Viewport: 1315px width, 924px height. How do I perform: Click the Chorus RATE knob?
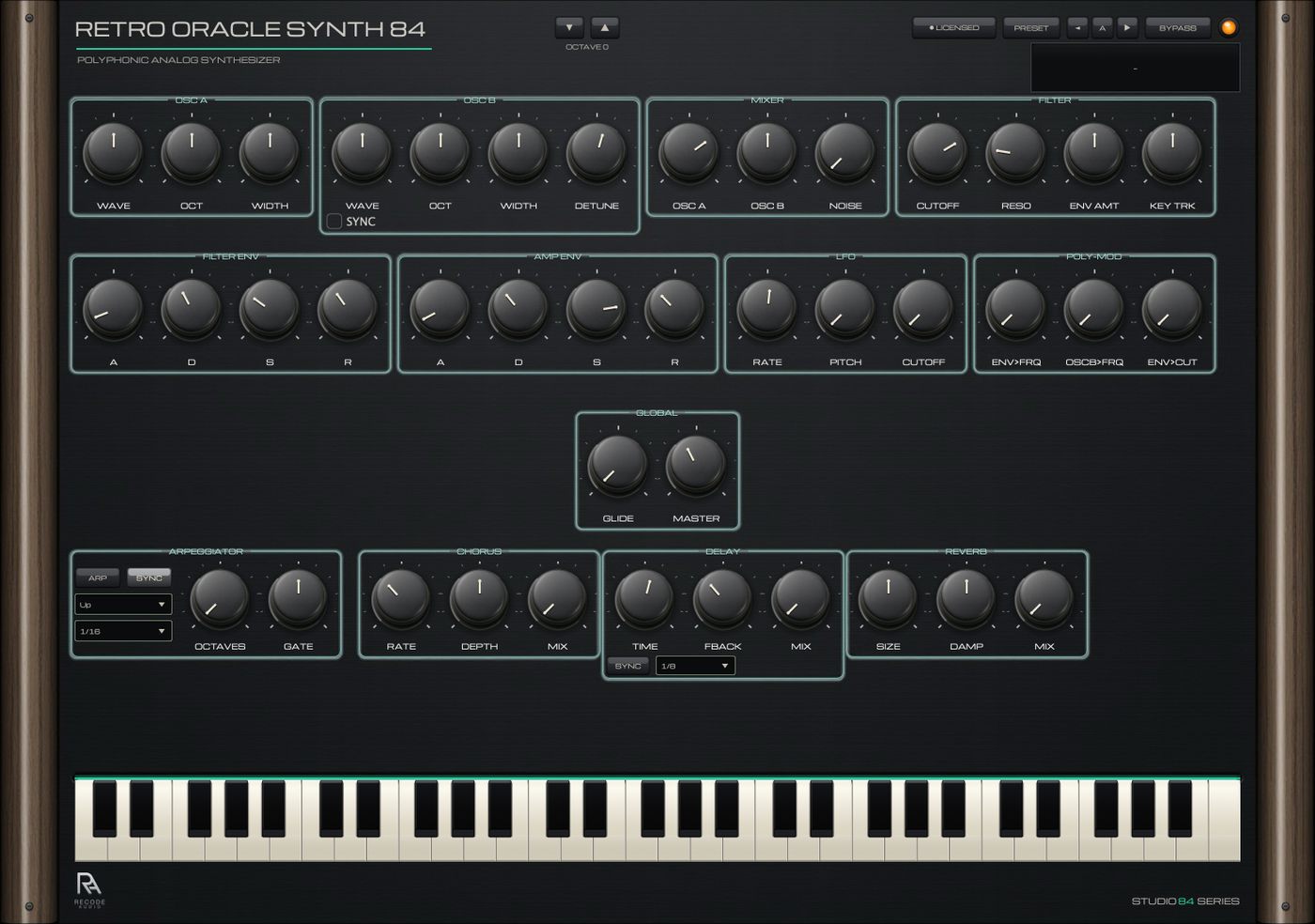pos(401,598)
